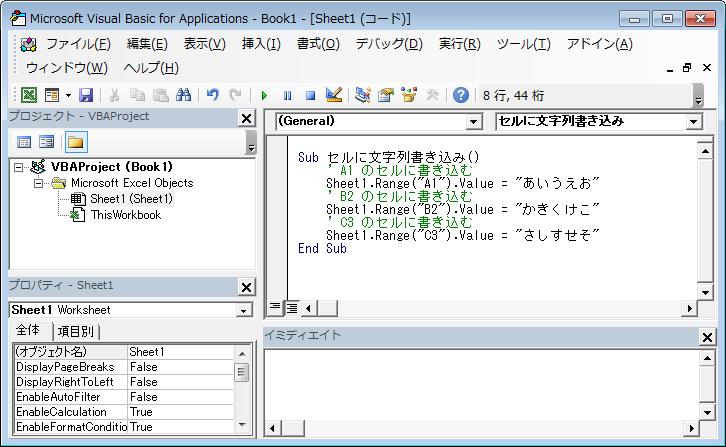This screenshot has width=726, height=447.
Task: Click the View Microsoft Excel icon
Action: 29,95
